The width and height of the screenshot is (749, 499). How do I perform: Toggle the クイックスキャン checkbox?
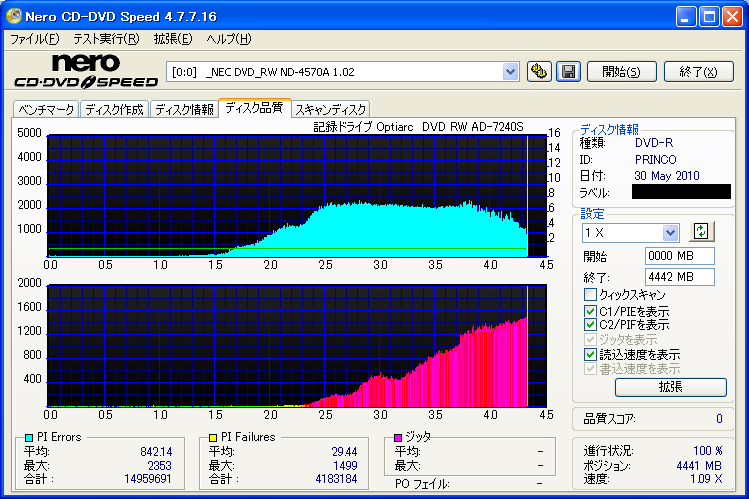590,294
